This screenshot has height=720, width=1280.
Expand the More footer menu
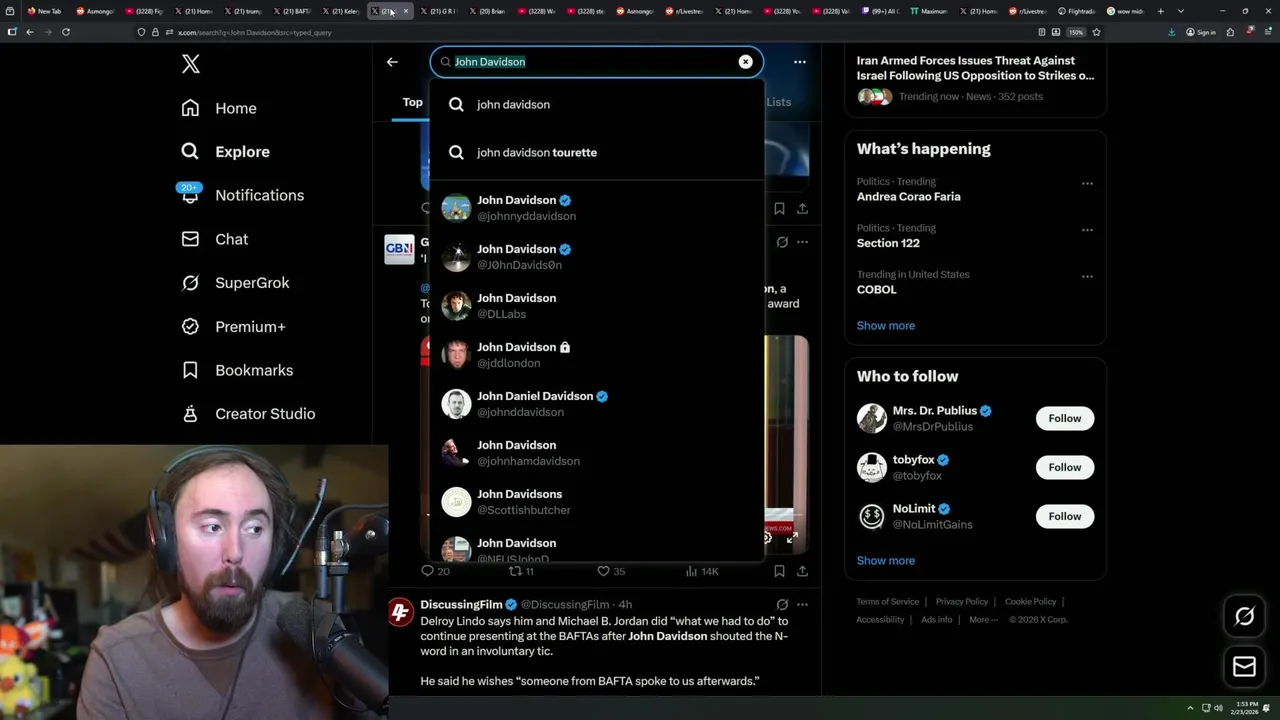tap(983, 620)
